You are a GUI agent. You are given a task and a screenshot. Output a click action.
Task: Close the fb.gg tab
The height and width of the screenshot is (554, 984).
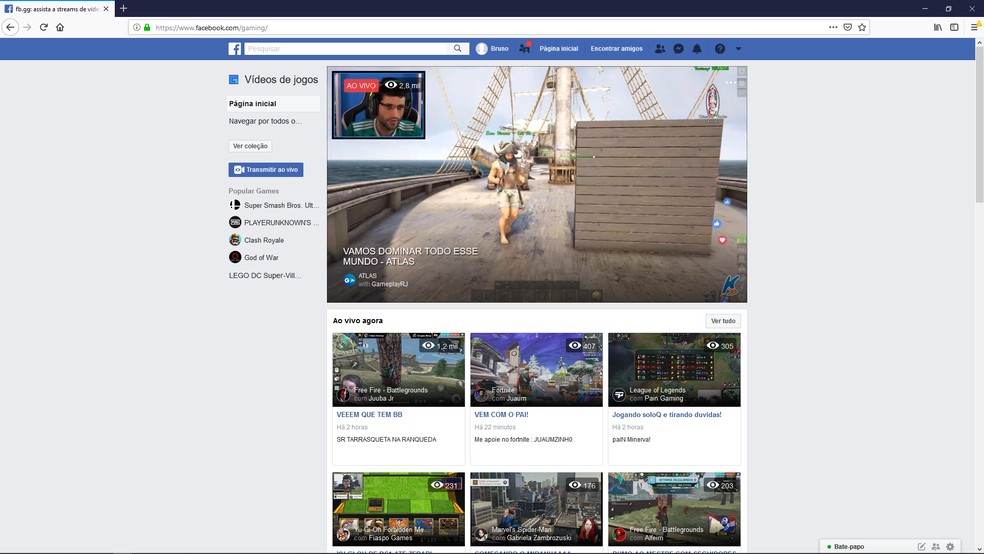pyautogui.click(x=106, y=9)
